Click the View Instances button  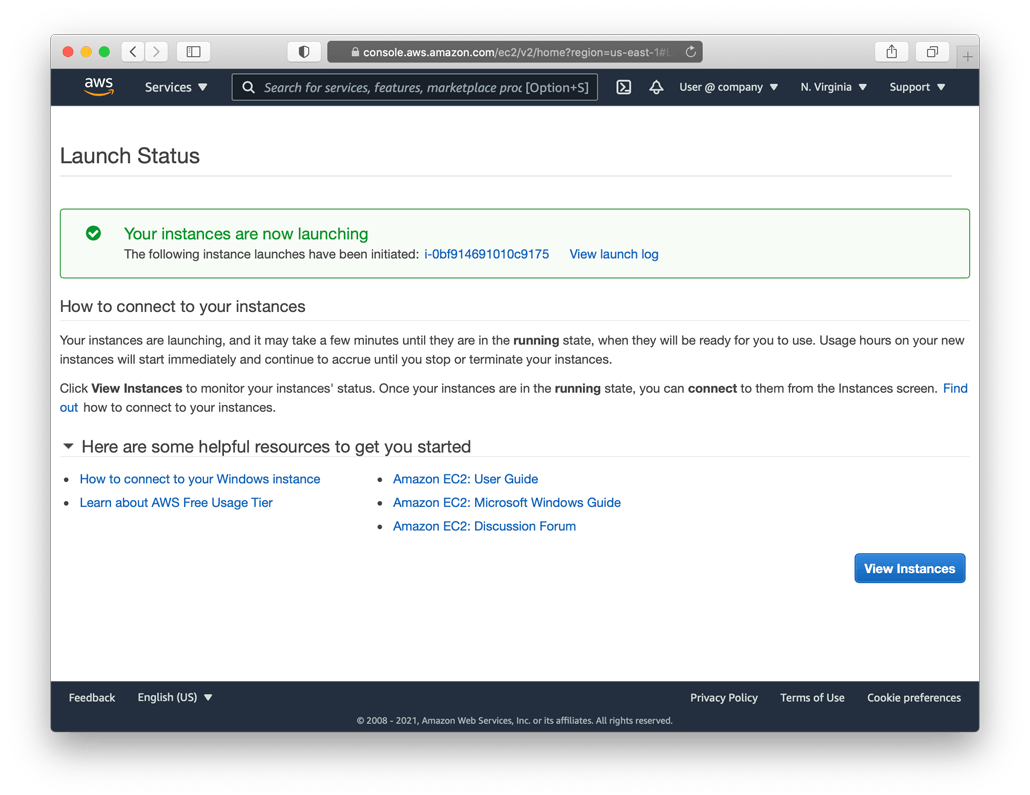pyautogui.click(x=909, y=568)
